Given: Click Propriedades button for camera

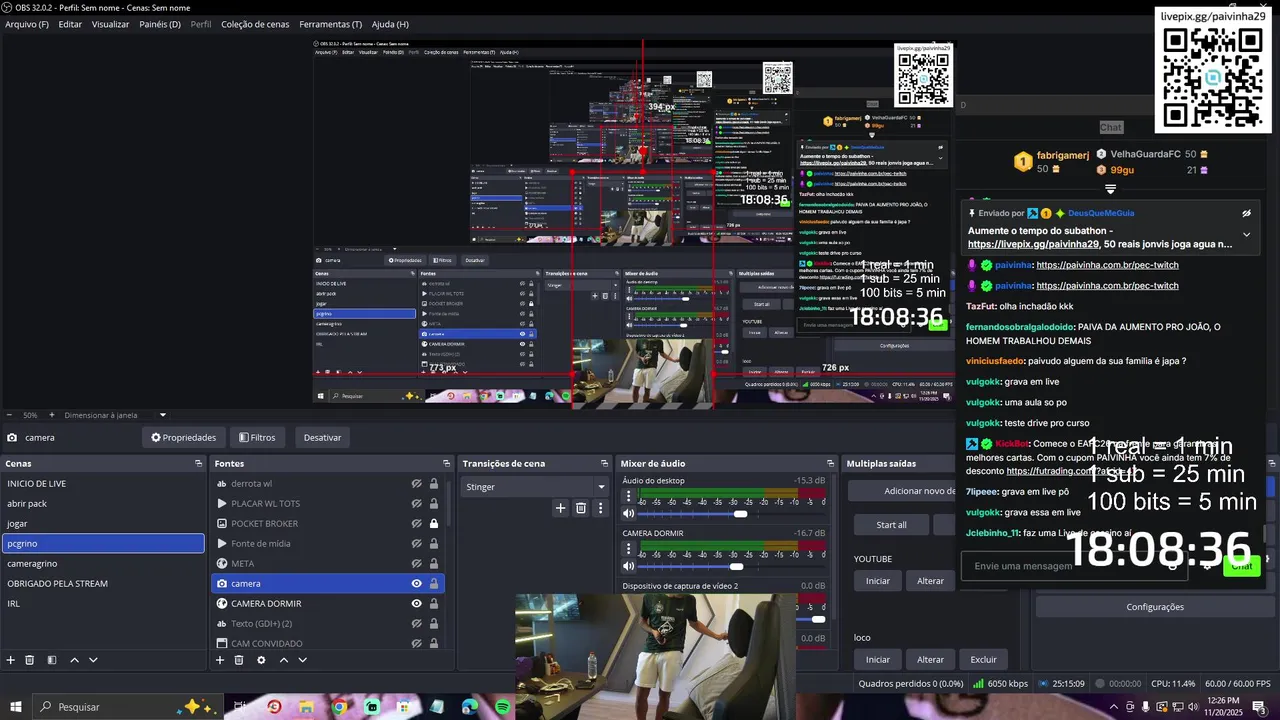Looking at the screenshot, I should (183, 437).
